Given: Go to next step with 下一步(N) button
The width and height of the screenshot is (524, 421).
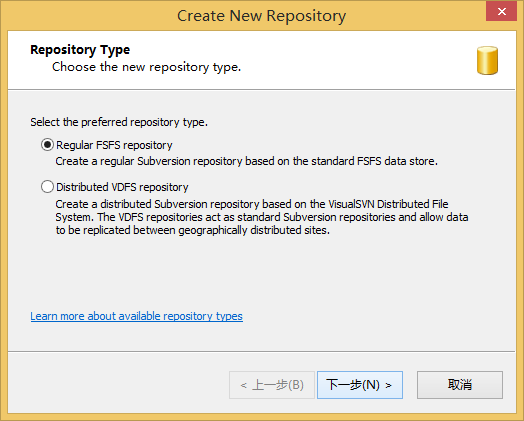Looking at the screenshot, I should [x=360, y=385].
